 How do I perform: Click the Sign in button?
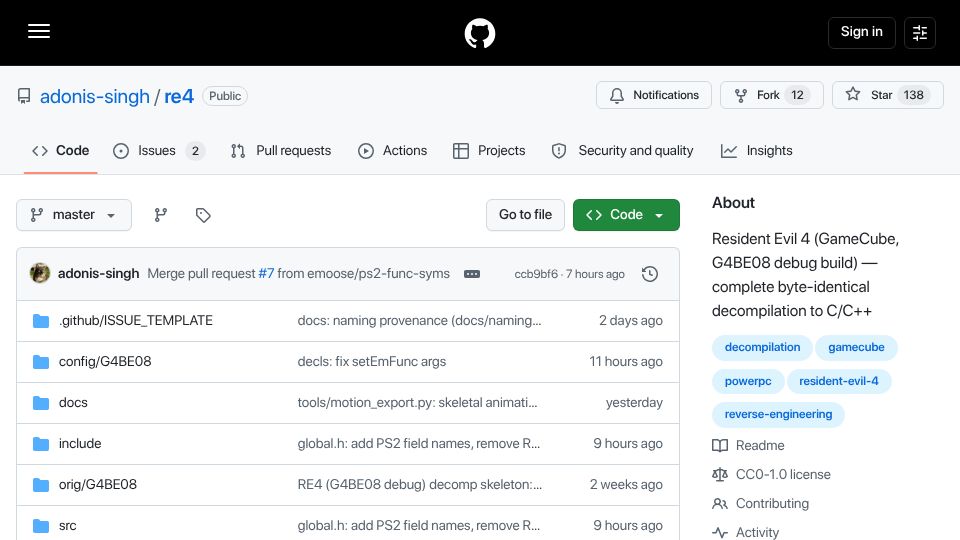click(x=861, y=32)
